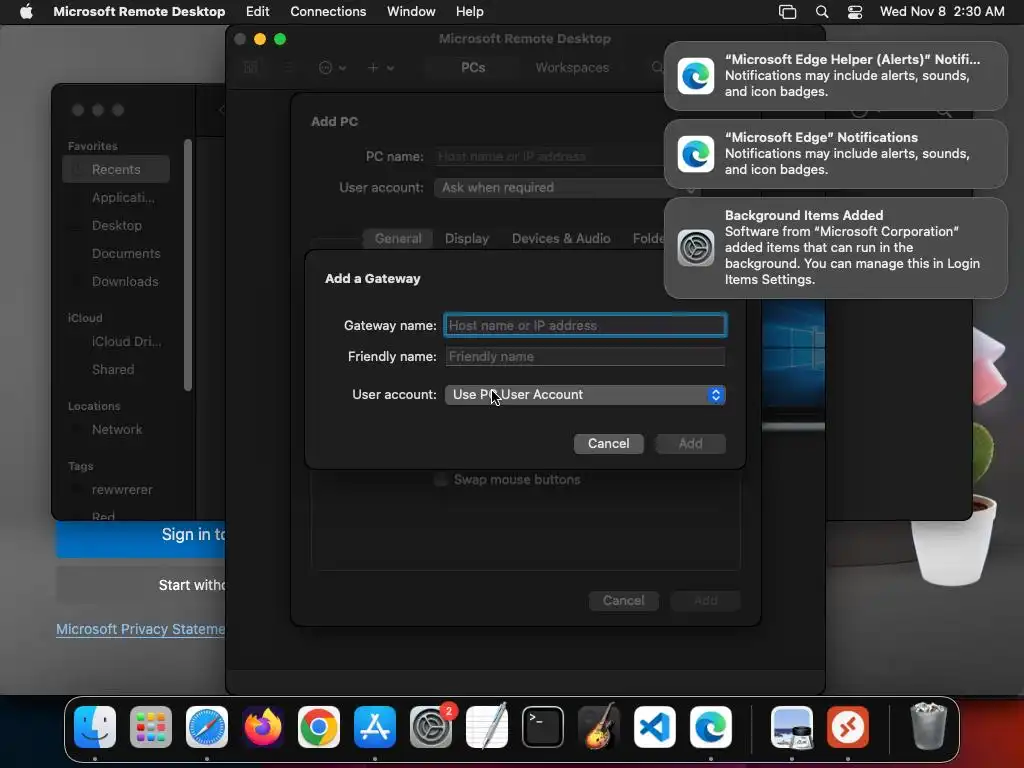Toggle Swap mouse buttons checkbox
1024x768 pixels.
[x=441, y=479]
